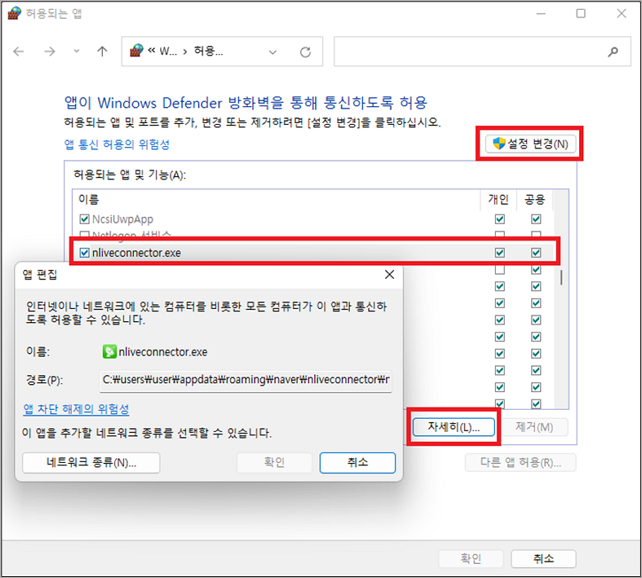Toggle the NcsiUwpApp name checkbox

coord(84,219)
